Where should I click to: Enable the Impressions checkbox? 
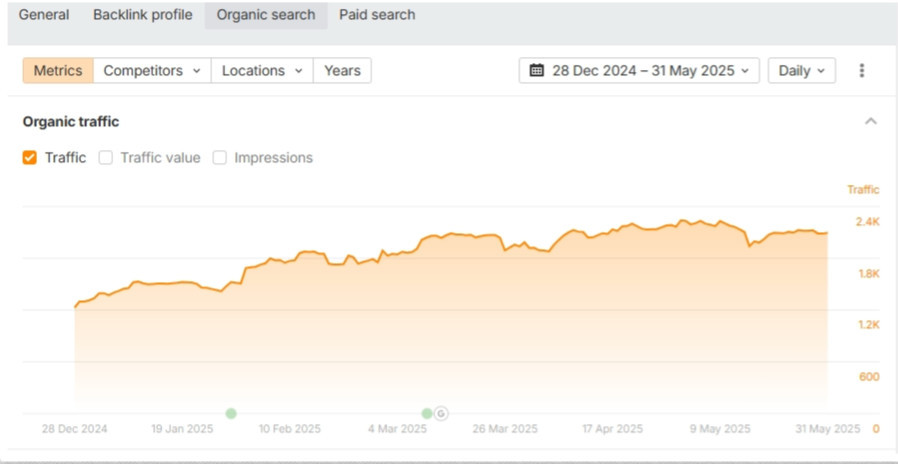coord(220,158)
